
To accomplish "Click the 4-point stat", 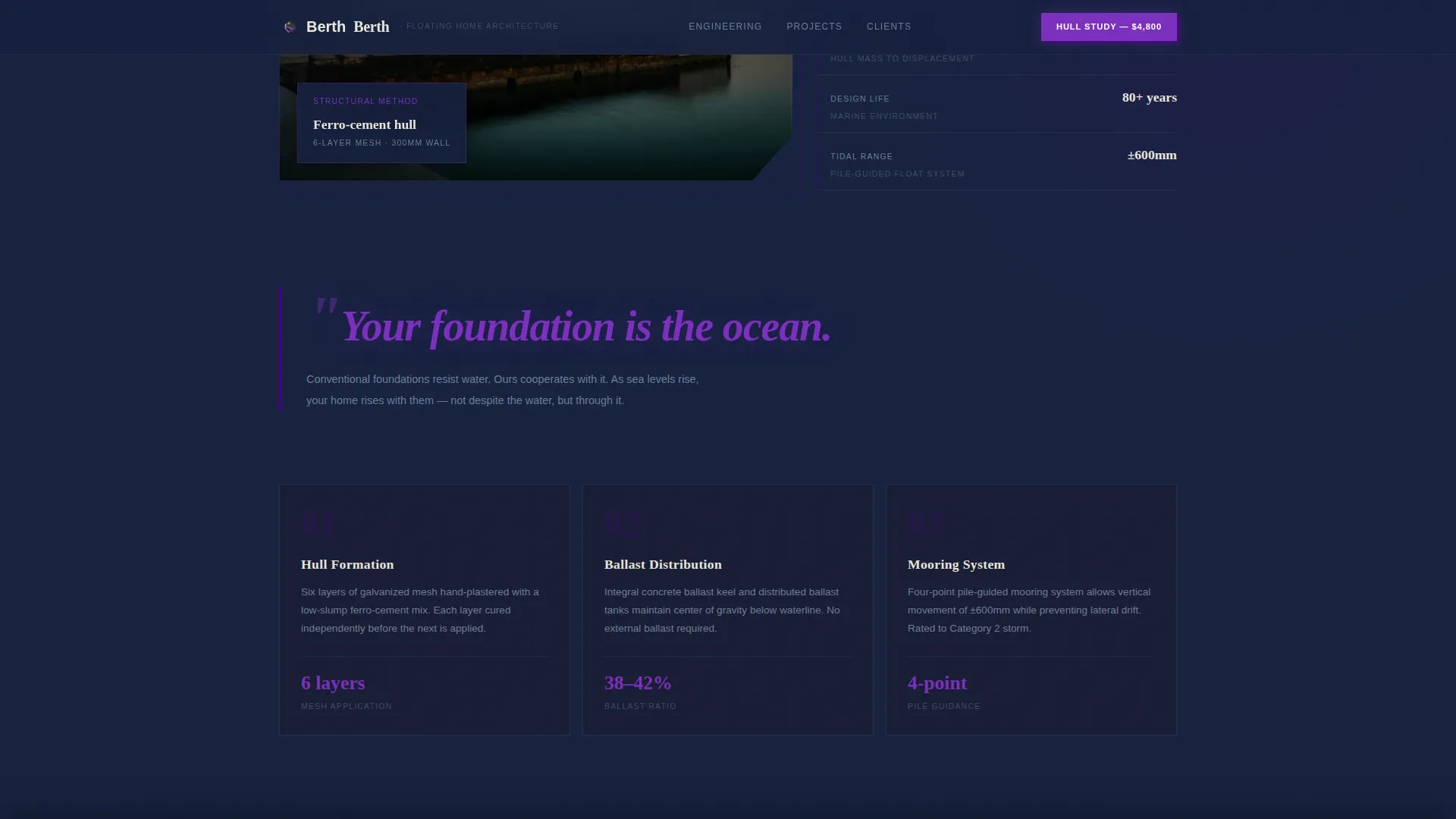I will click(937, 683).
